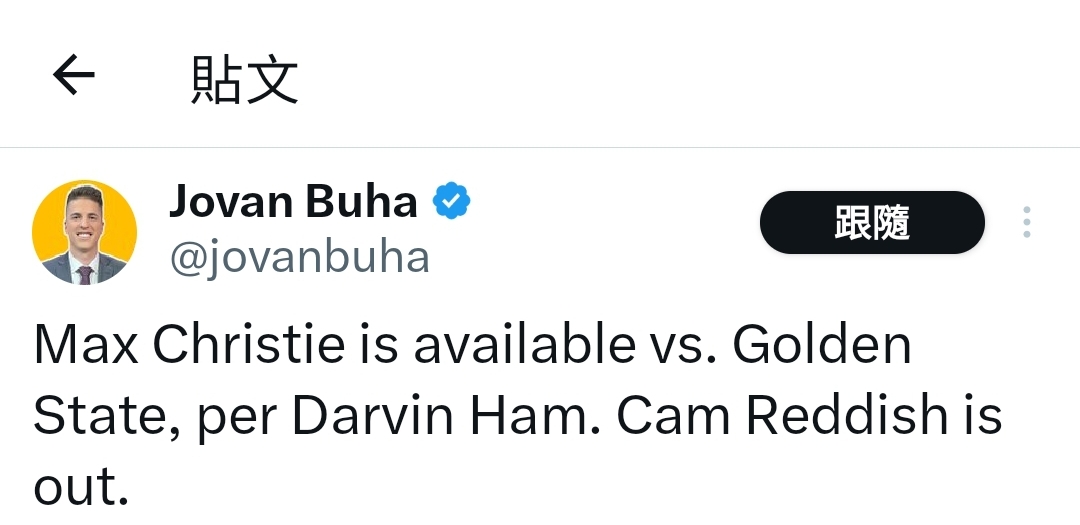Click the blue verified badge
1080x525 pixels.
tap(451, 202)
